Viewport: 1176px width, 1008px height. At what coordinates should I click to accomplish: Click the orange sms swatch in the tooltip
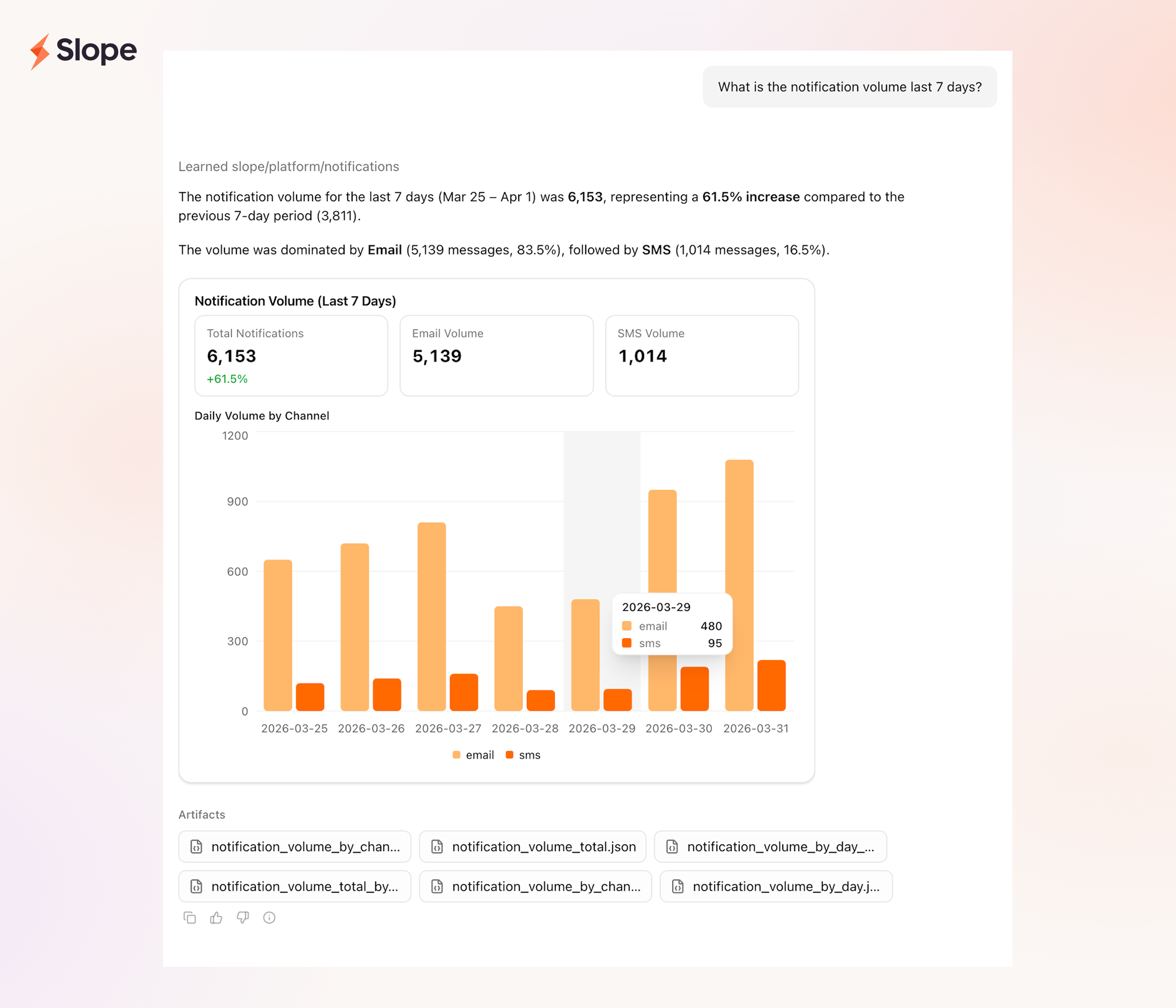coord(627,643)
